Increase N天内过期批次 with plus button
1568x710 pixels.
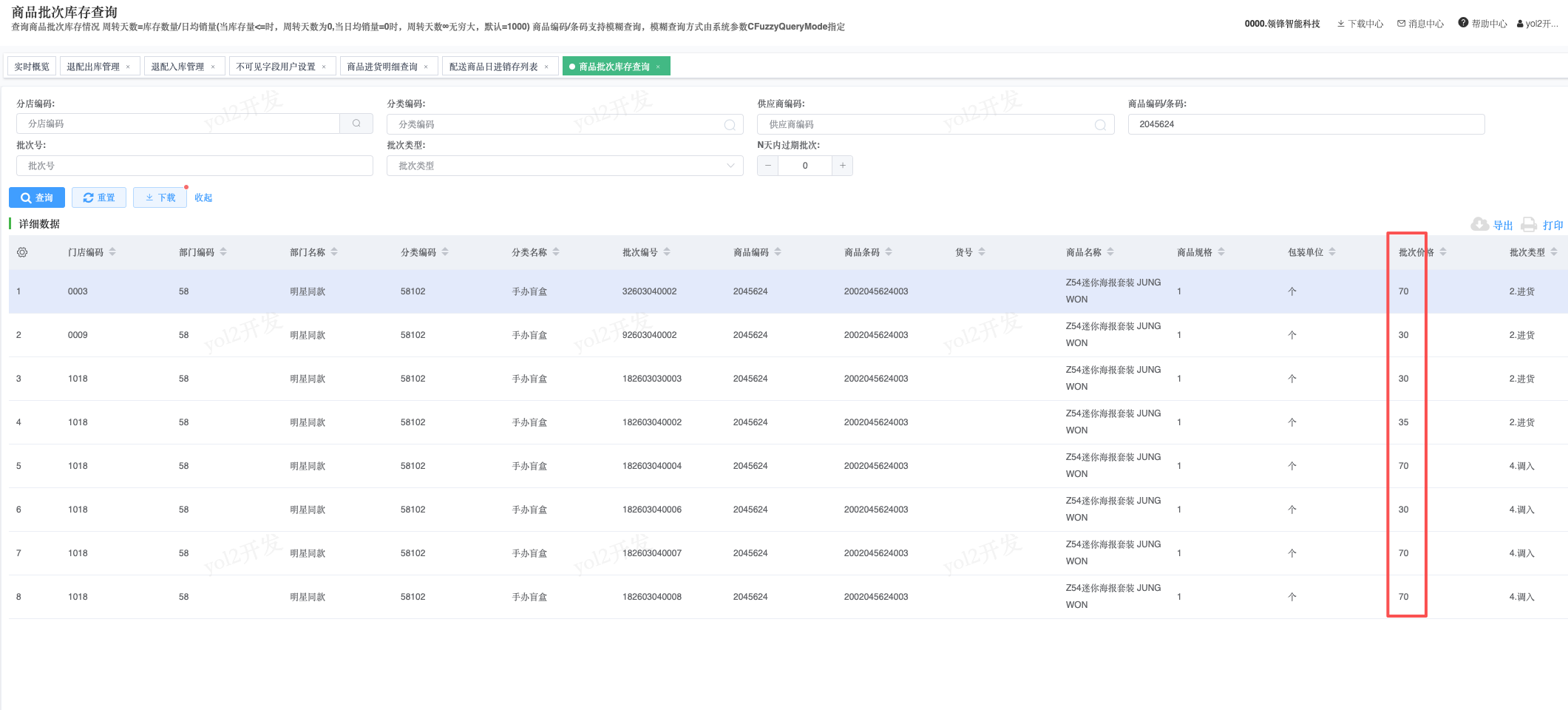[842, 166]
